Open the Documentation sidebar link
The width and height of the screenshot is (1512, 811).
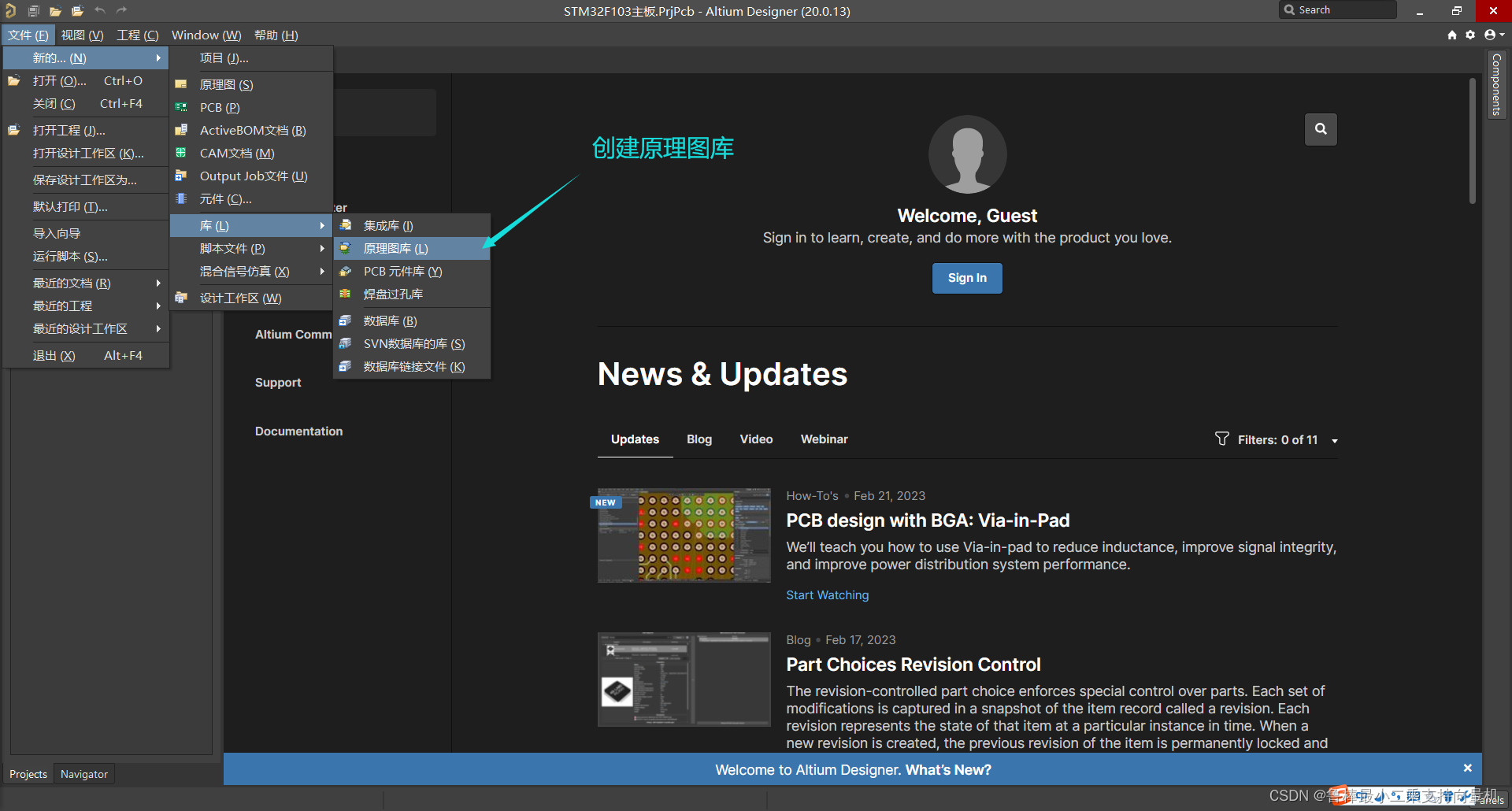click(298, 431)
